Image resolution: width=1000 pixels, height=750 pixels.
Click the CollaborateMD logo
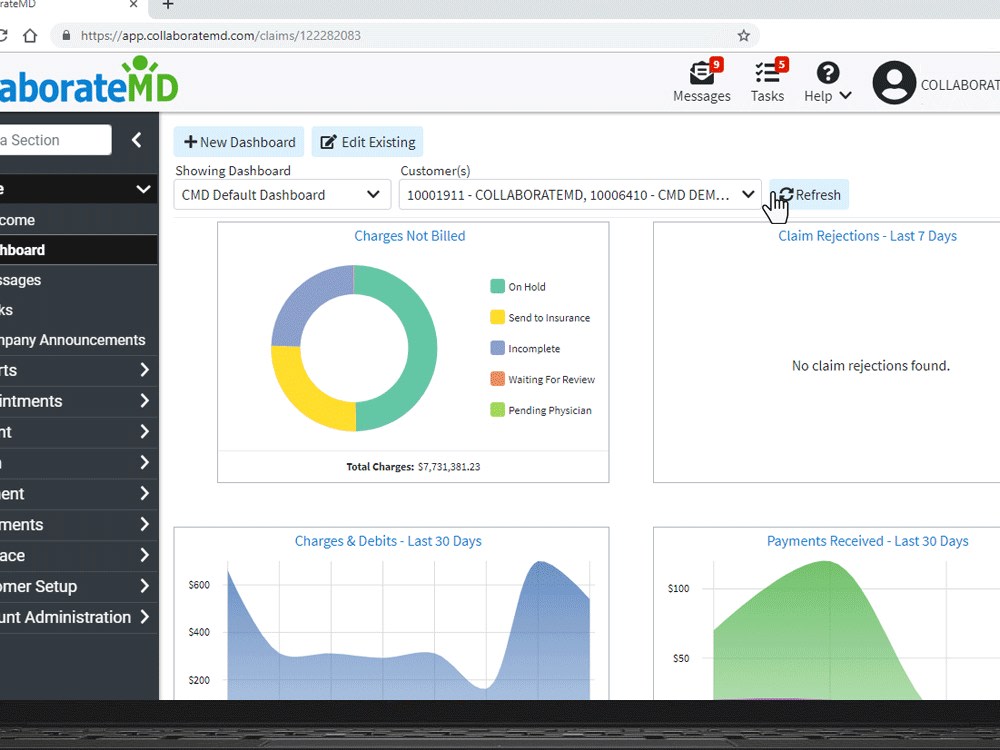click(89, 82)
